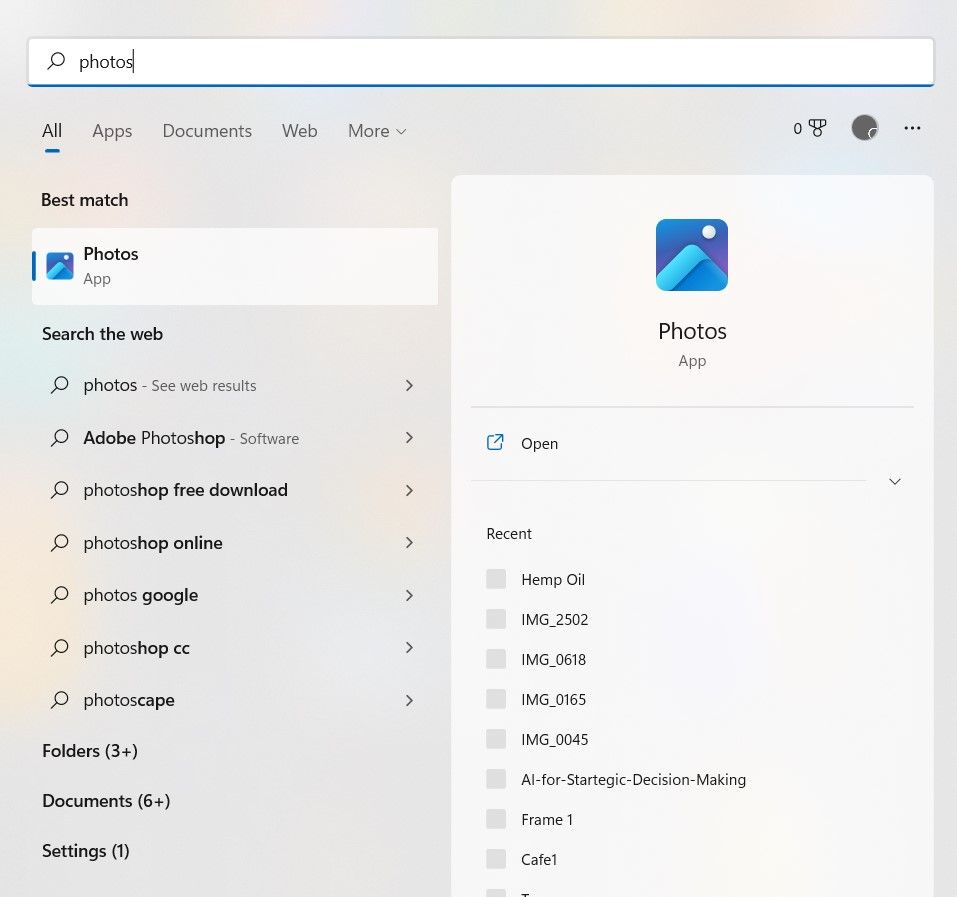Viewport: 957px width, 897px height.
Task: Click file icon beside Cafe1
Action: [x=496, y=859]
